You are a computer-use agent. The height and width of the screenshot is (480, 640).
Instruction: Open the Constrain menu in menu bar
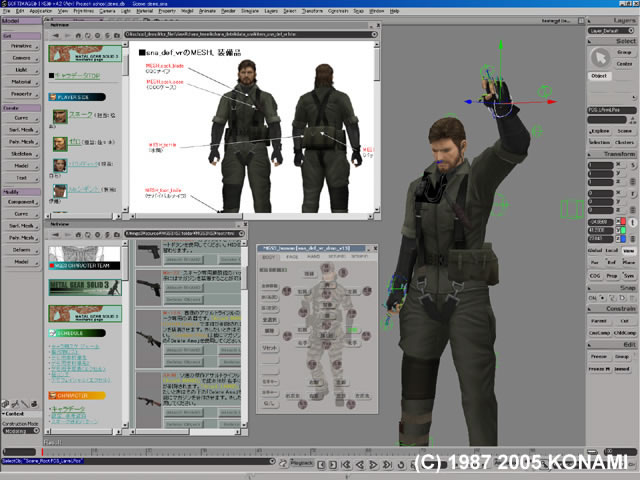click(x=338, y=11)
